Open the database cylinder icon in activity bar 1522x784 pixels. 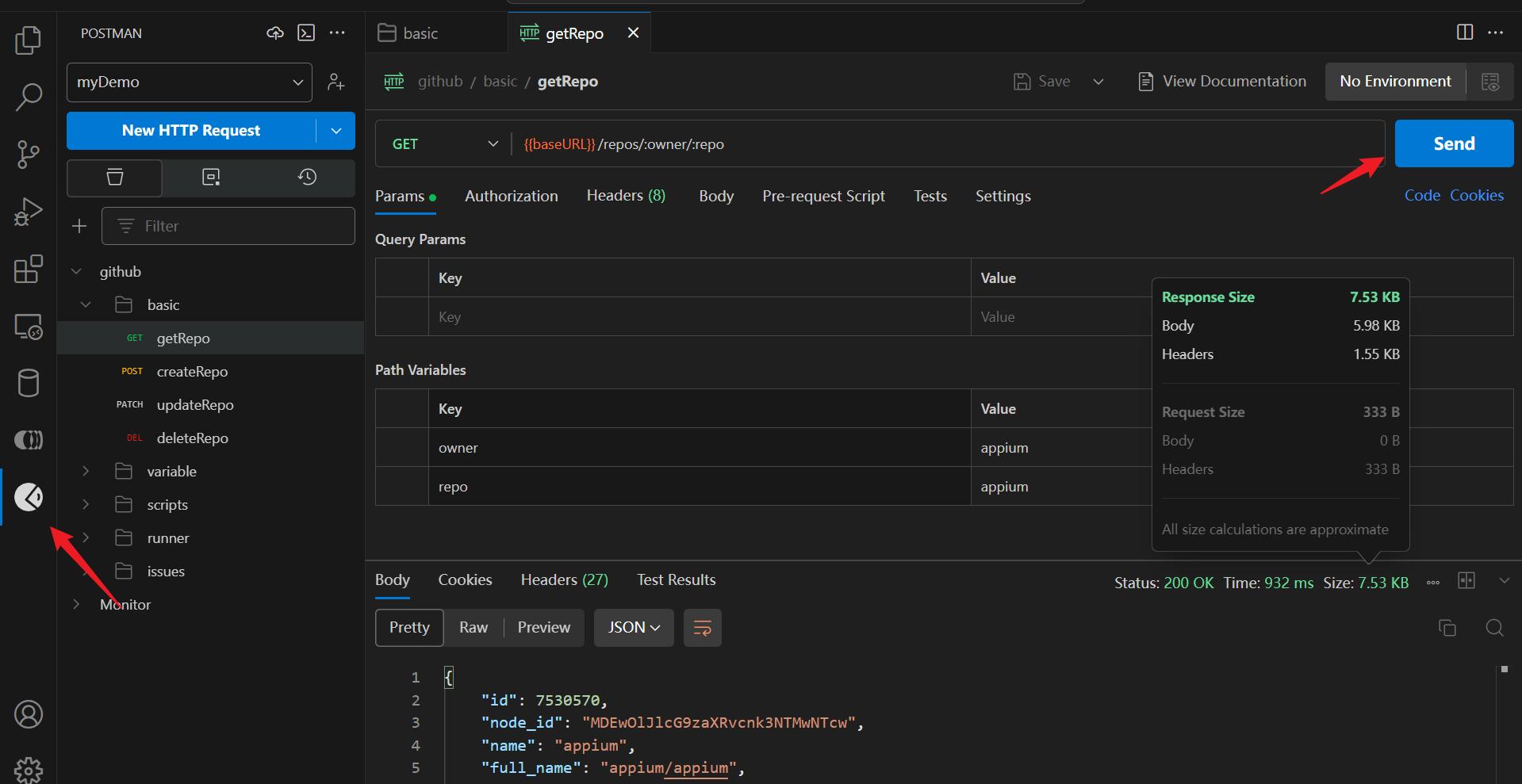point(29,383)
